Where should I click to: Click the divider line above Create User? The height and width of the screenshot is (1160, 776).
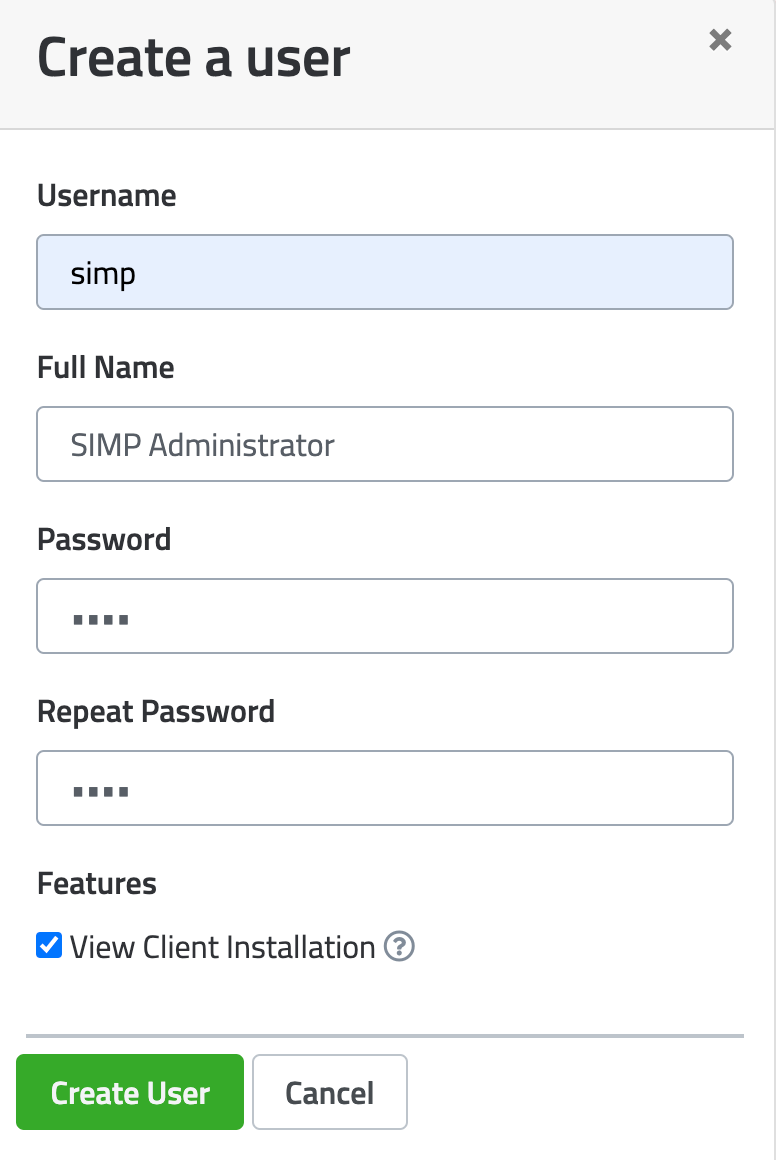[x=385, y=1035]
